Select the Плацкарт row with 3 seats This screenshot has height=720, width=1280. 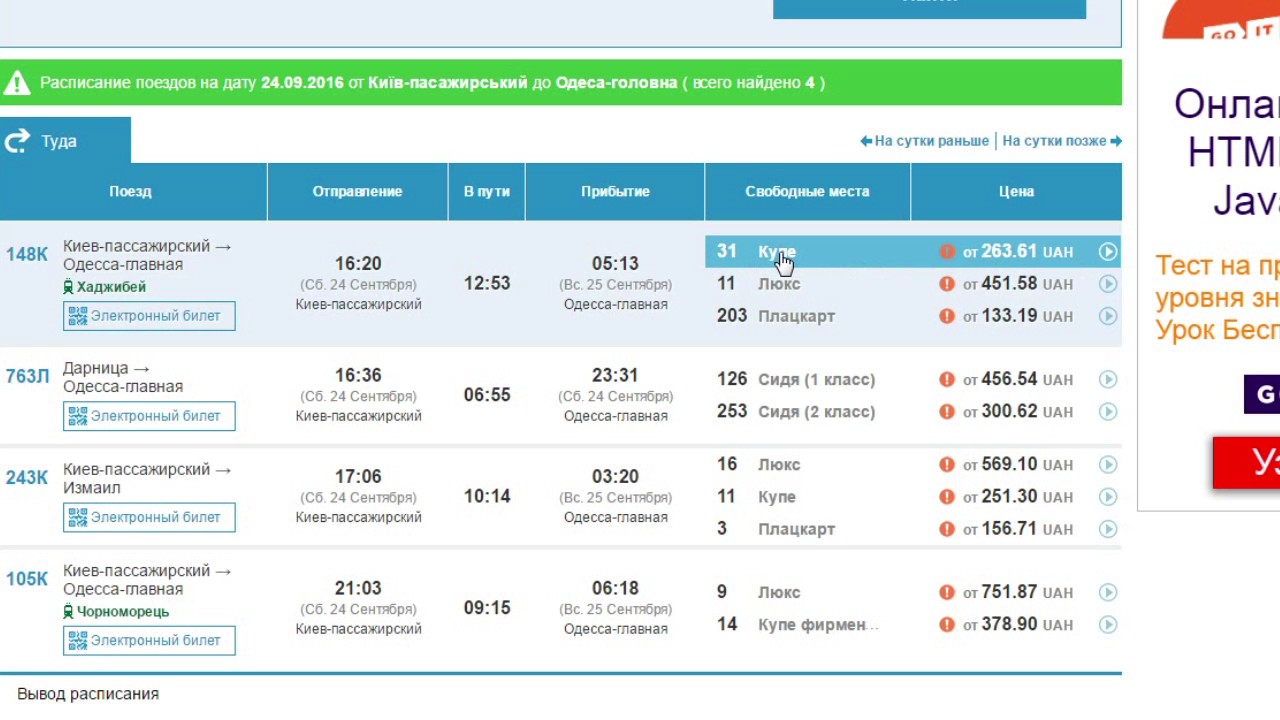913,528
